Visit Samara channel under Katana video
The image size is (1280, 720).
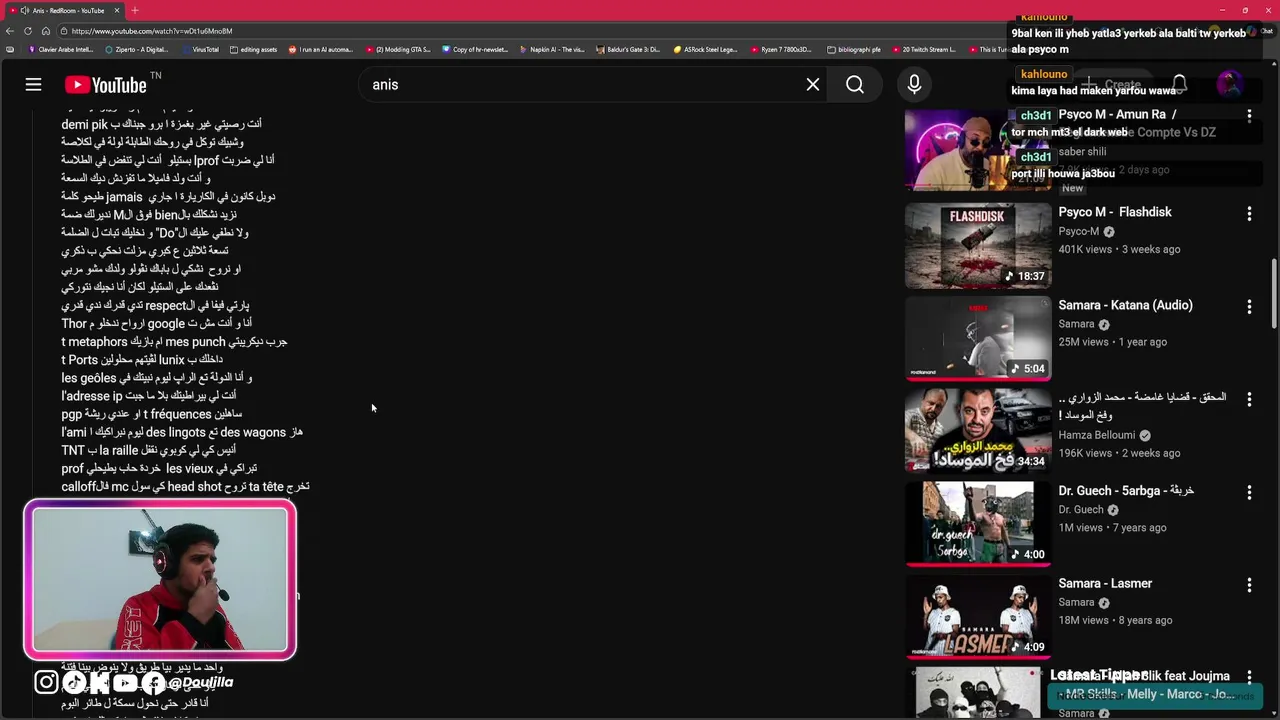1076,324
